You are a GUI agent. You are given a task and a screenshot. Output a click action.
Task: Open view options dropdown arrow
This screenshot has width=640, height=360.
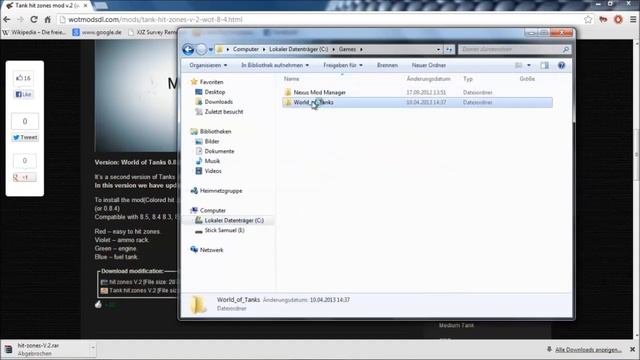pyautogui.click(x=529, y=65)
